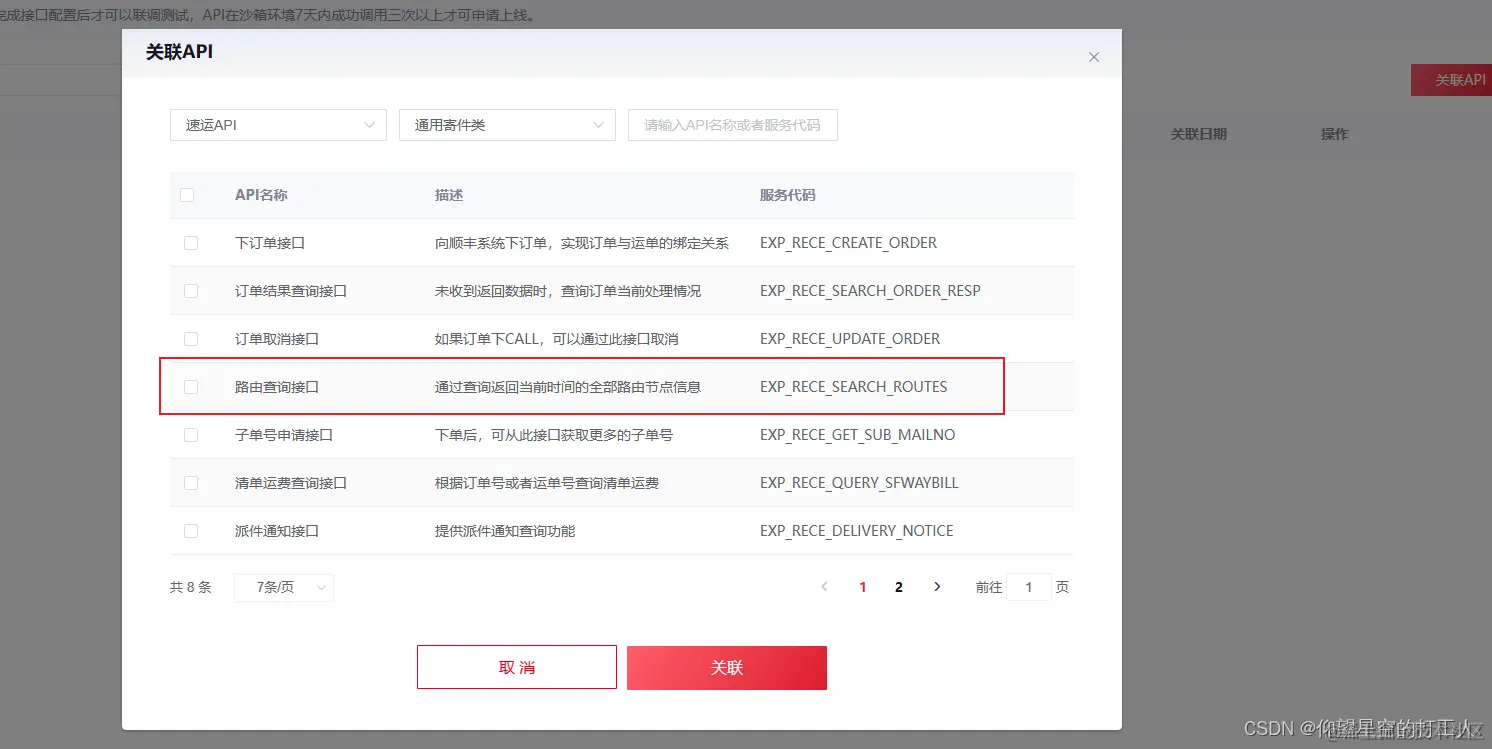Open the 速运API category dropdown

coord(278,125)
